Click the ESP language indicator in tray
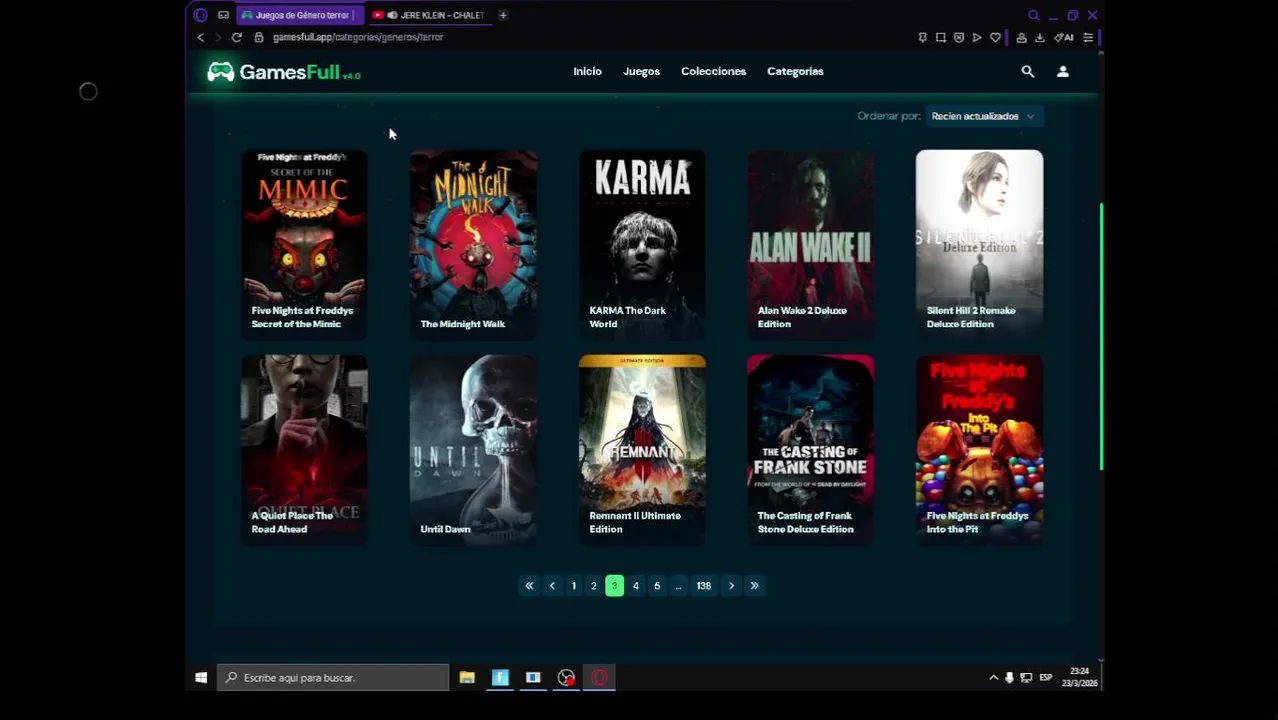Screen dimensions: 1278x720 (1045, 678)
